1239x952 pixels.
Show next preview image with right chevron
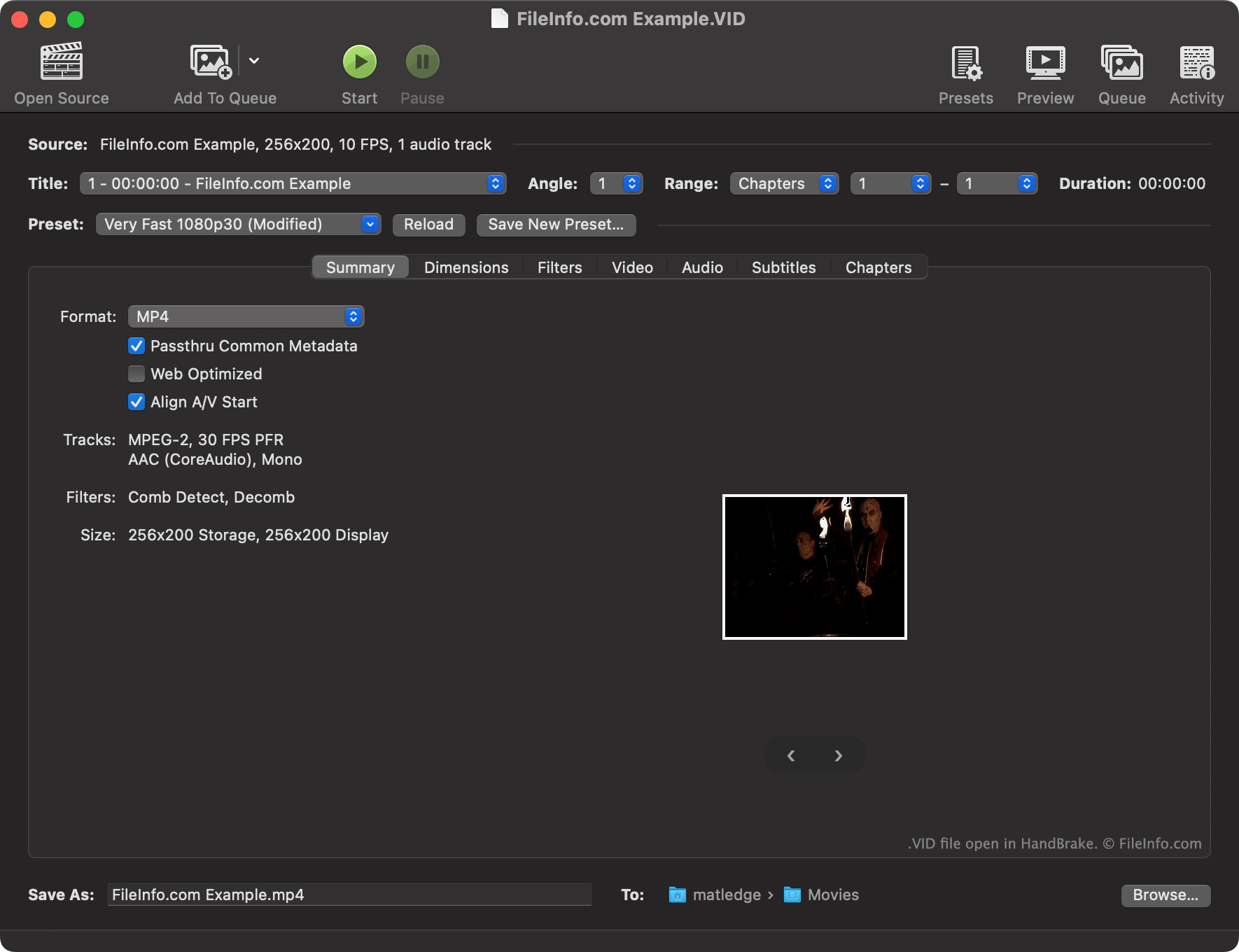pos(839,755)
